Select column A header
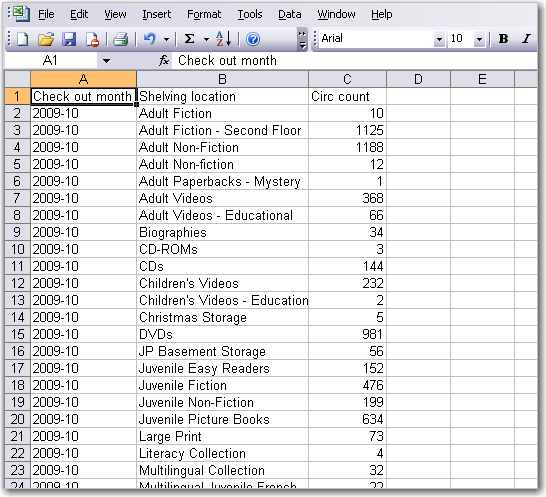546x497 pixels. pyautogui.click(x=83, y=79)
